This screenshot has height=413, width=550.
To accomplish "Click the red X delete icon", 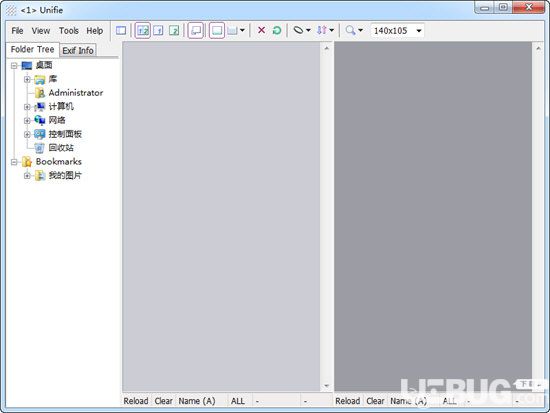I will click(261, 30).
